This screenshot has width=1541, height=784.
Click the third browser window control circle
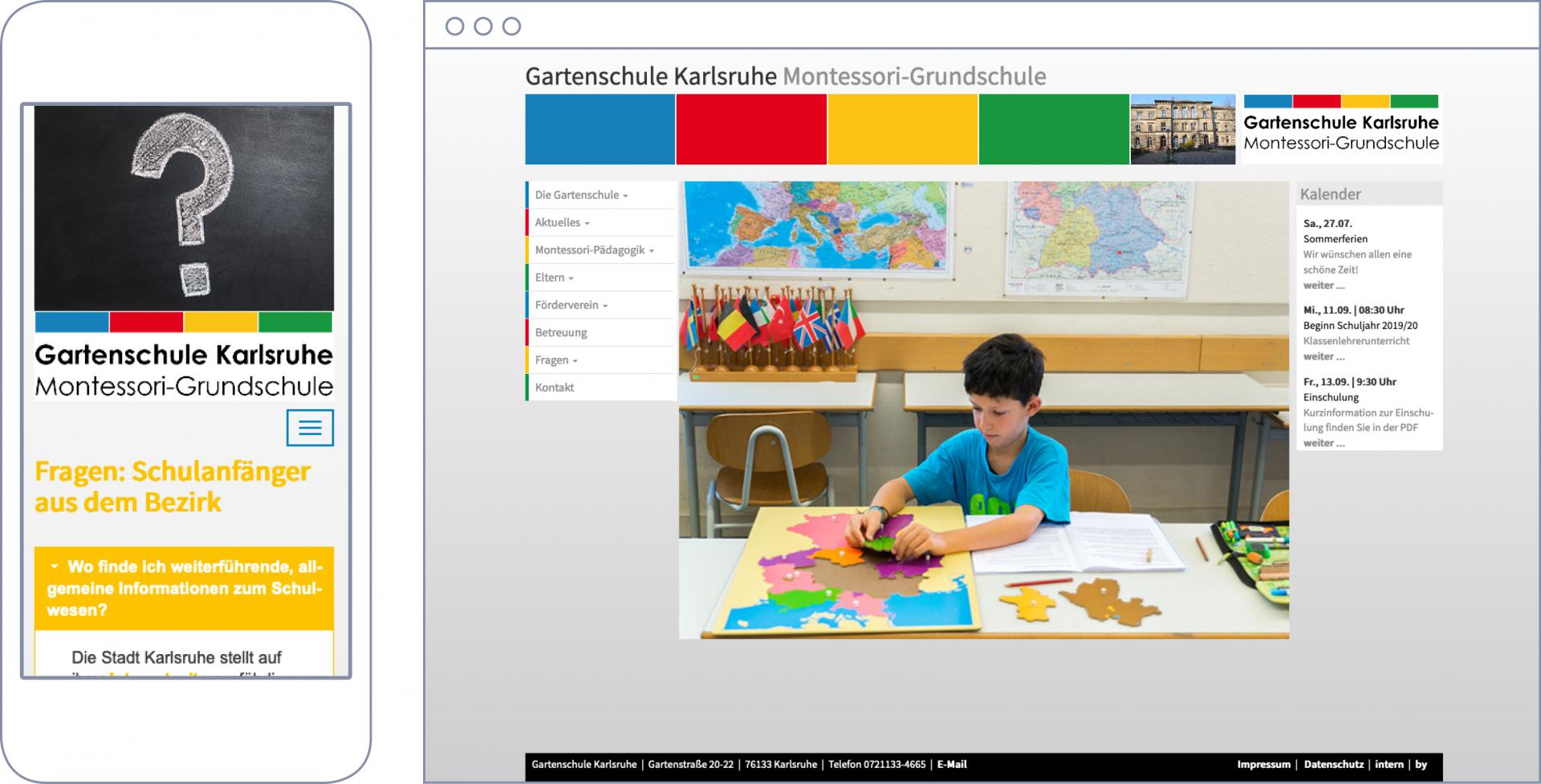[511, 26]
